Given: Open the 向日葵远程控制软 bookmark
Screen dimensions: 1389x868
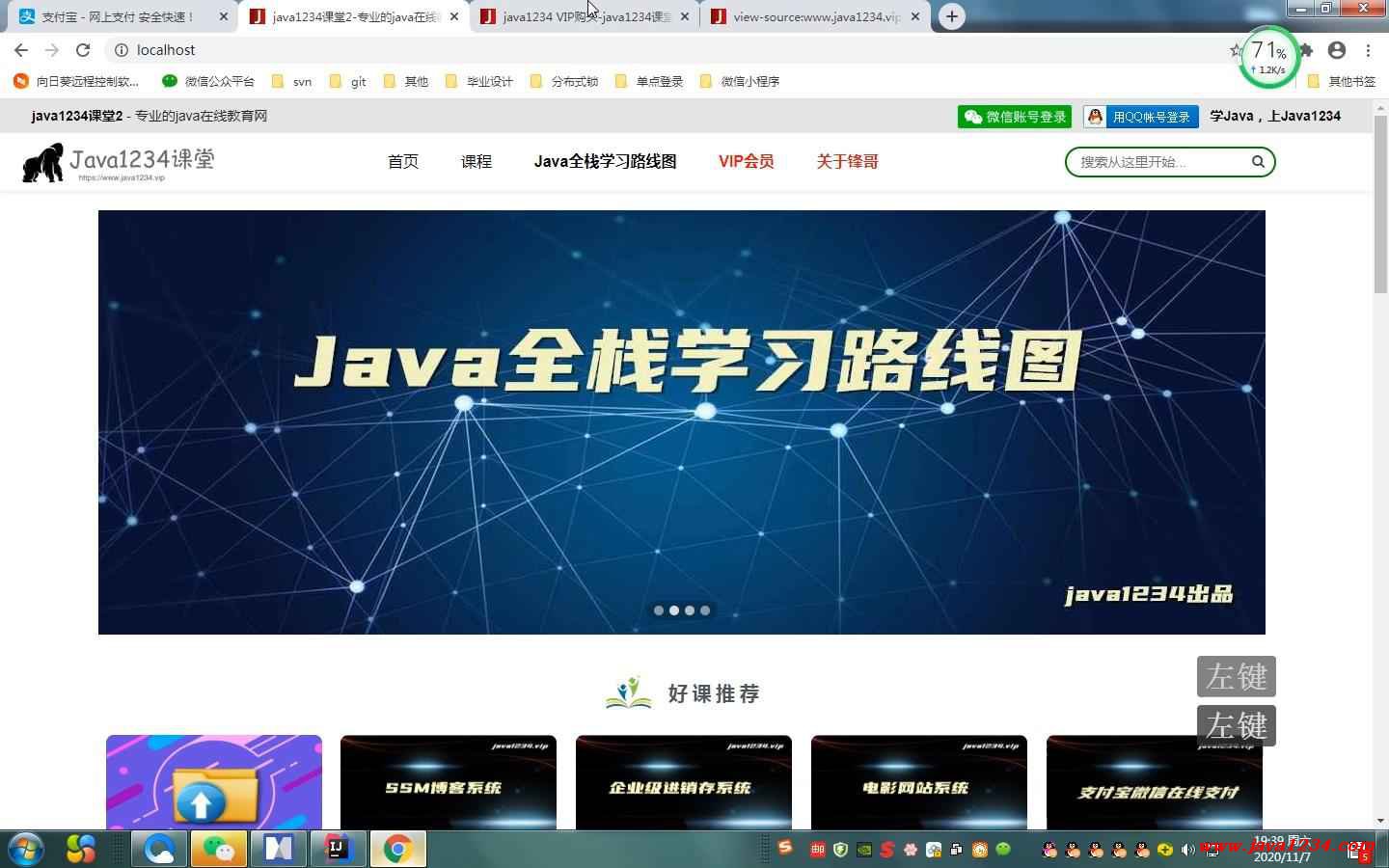Looking at the screenshot, I should click(x=77, y=81).
